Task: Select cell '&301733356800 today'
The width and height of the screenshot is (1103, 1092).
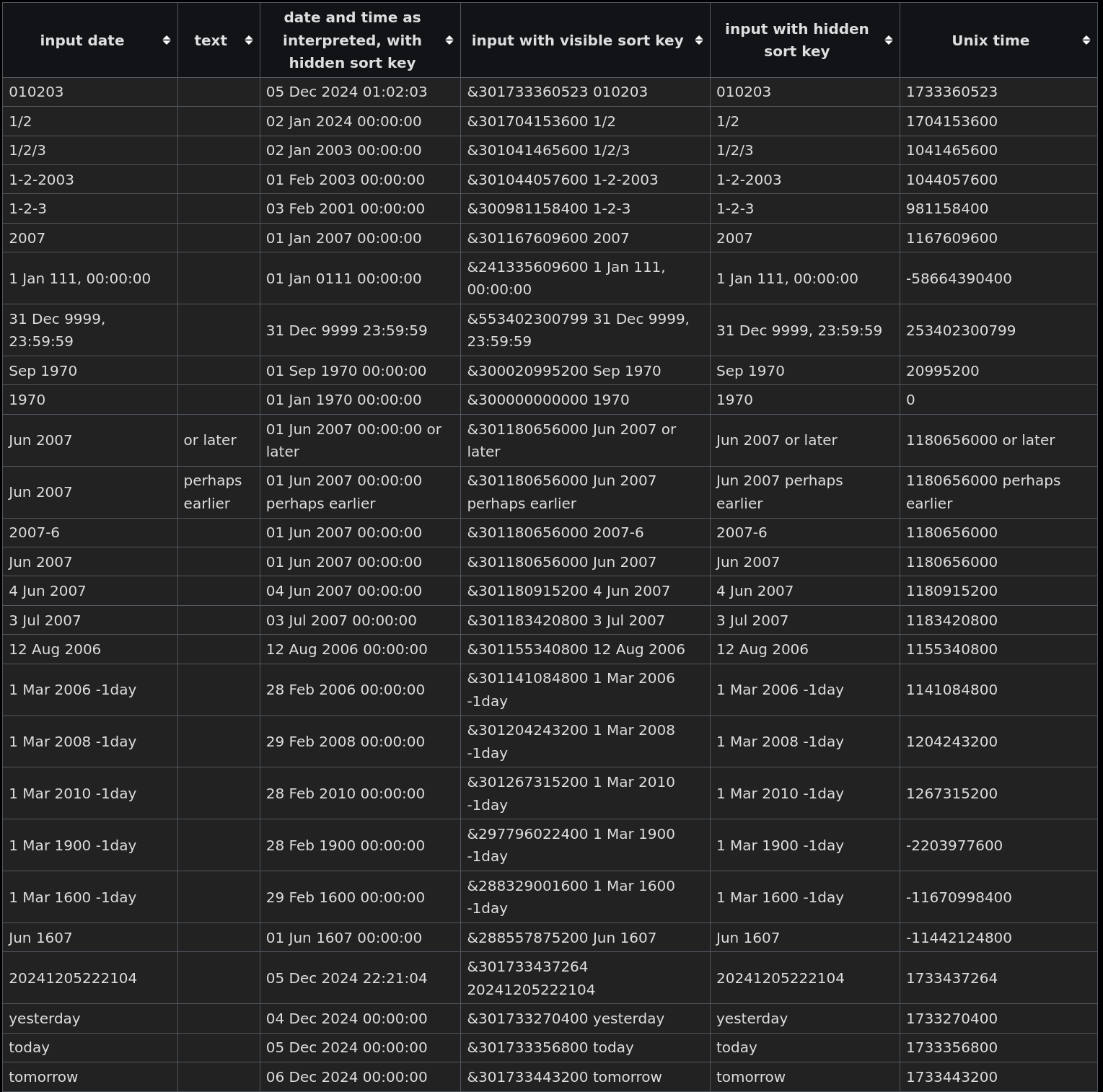Action: (x=585, y=1047)
